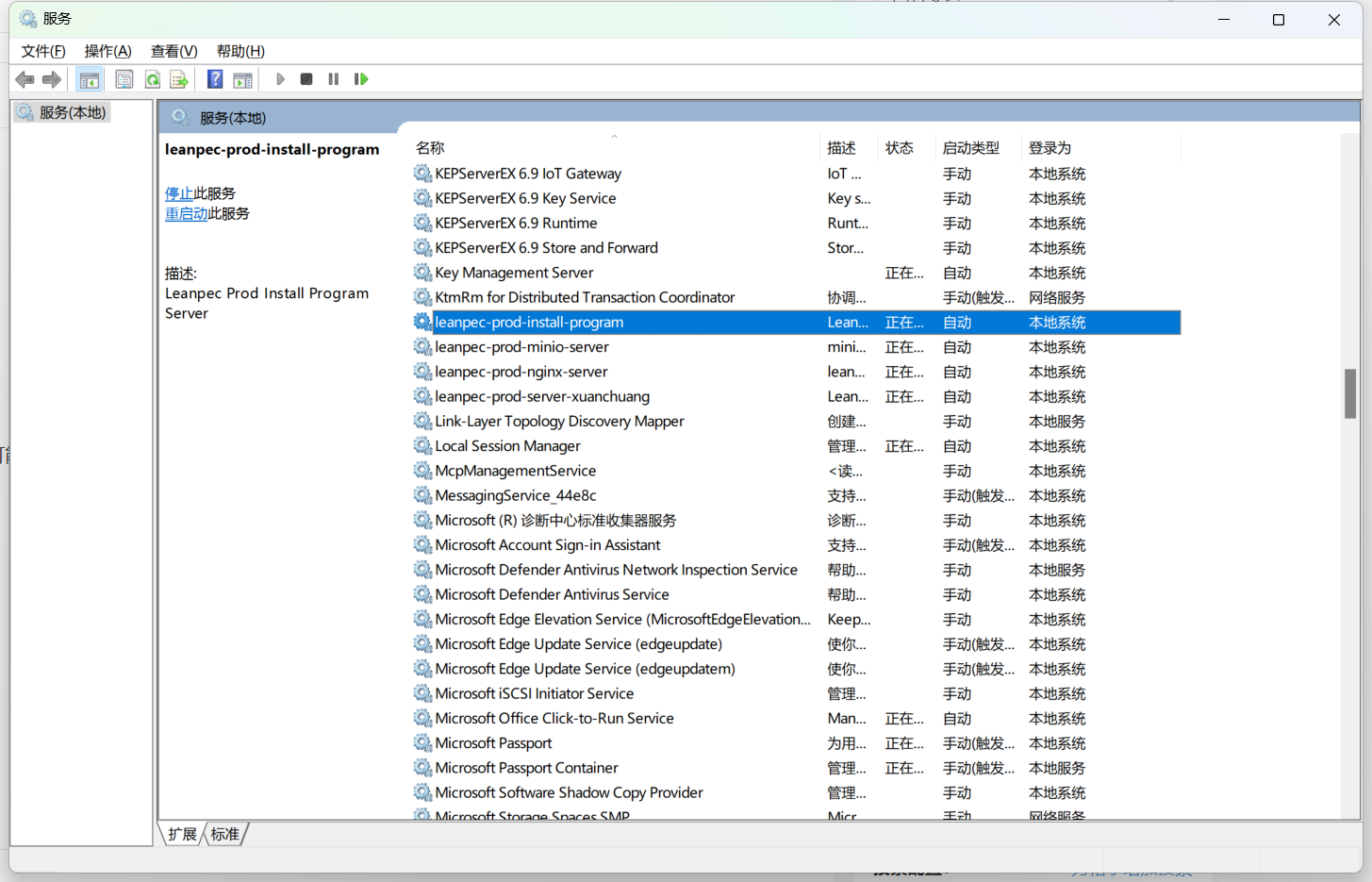Select leanpec-prod-server-xuanchuang service
Screen dimensions: 1372x882
click(x=796, y=396)
